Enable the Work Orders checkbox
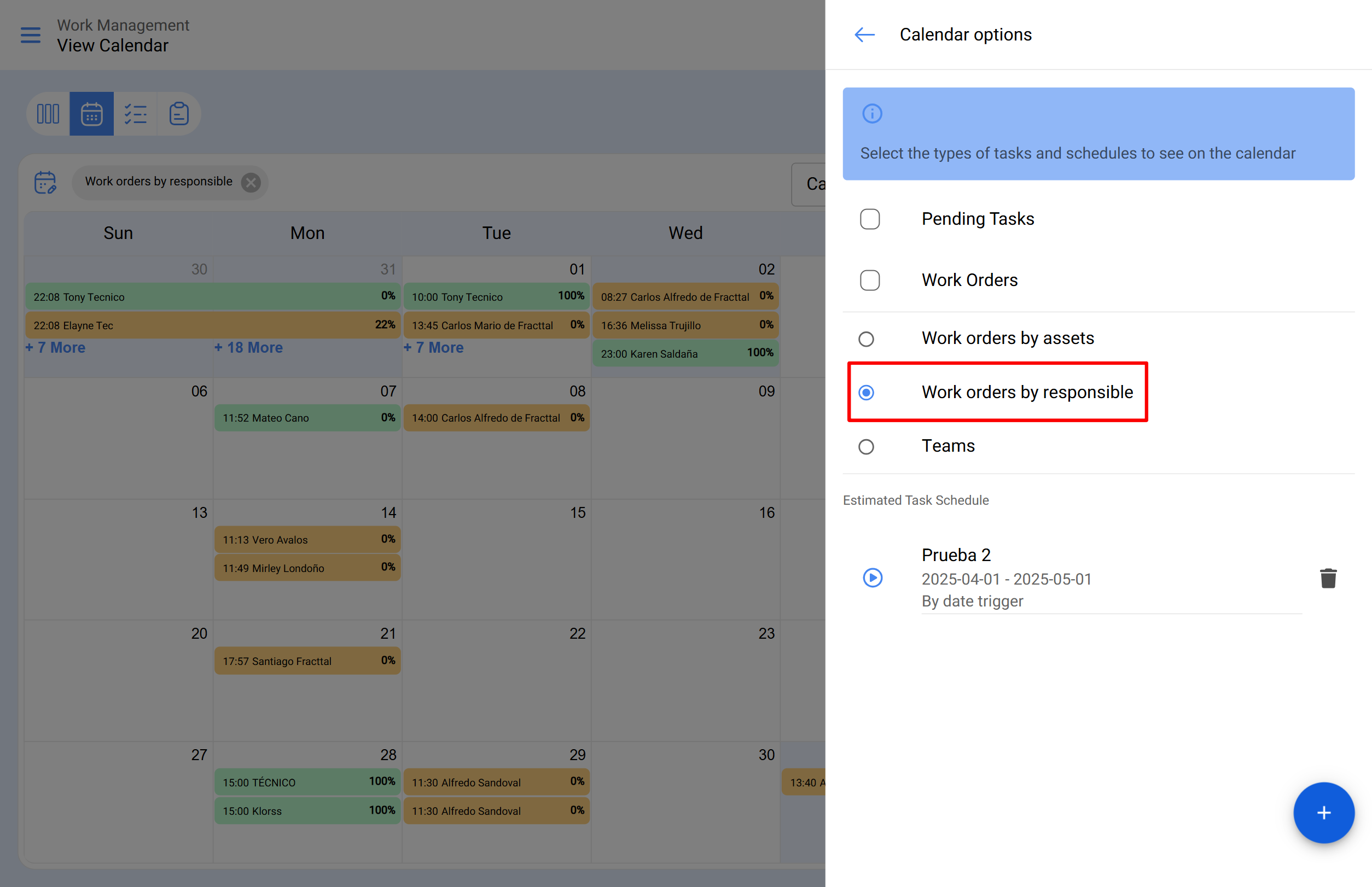1372x887 pixels. coord(869,281)
